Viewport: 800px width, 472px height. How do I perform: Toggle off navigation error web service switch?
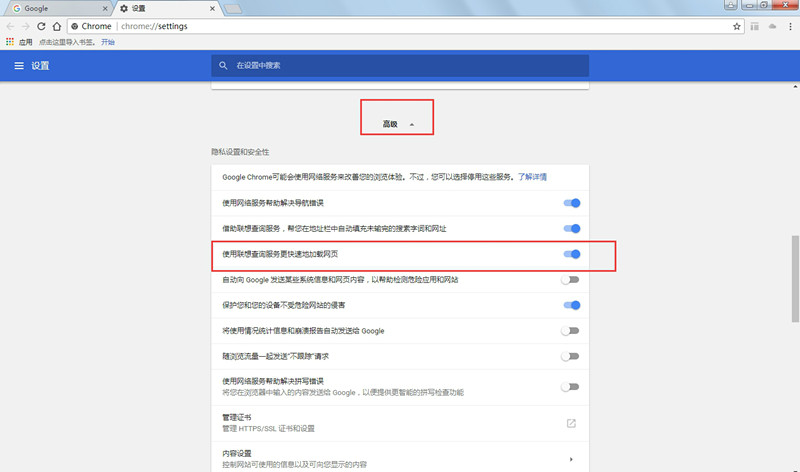point(571,203)
